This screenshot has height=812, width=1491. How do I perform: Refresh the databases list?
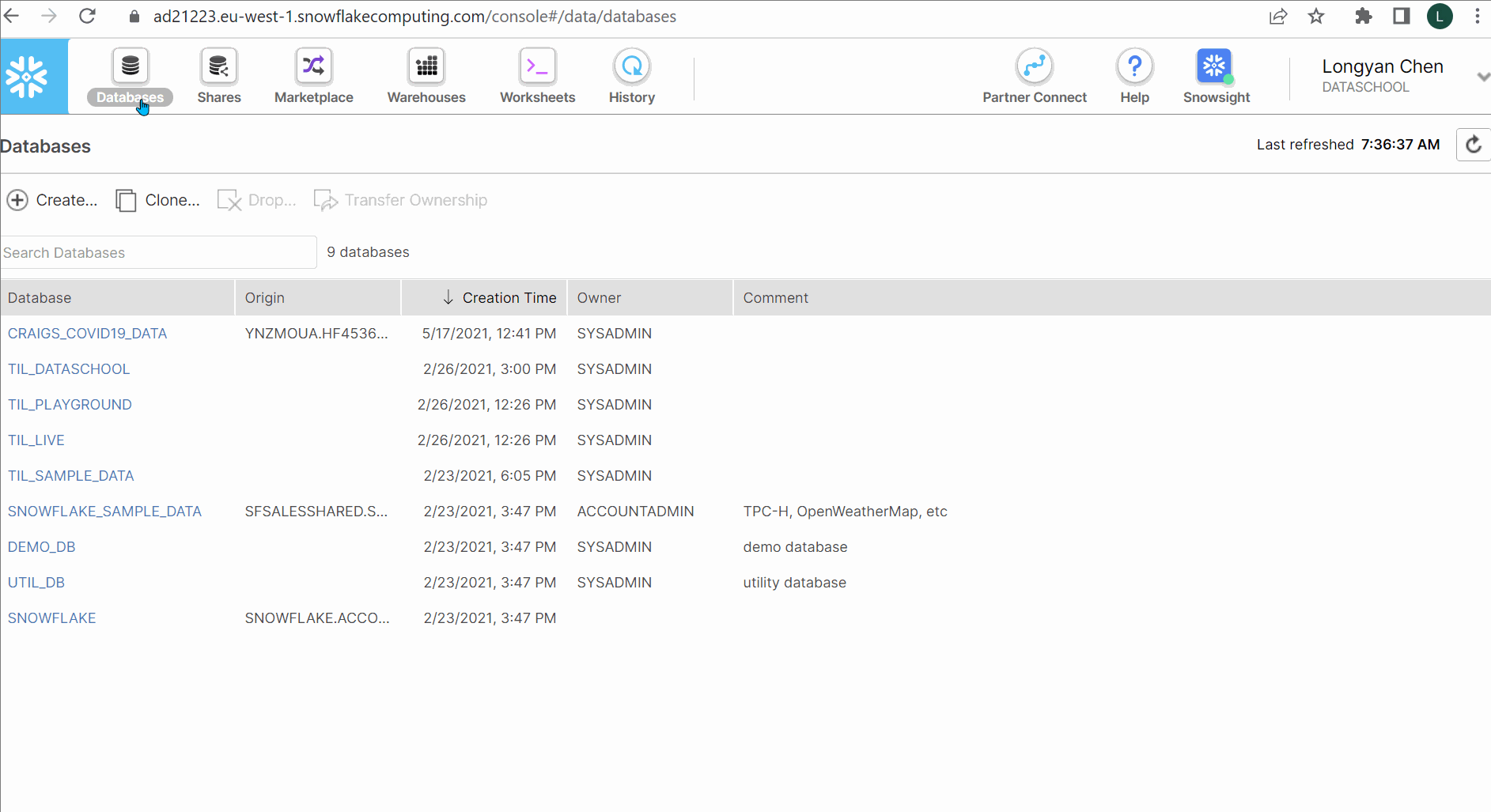[1473, 144]
